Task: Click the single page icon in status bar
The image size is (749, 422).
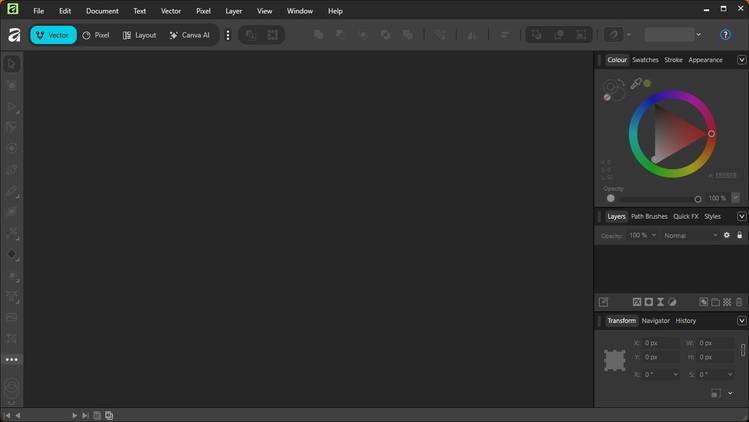Action: click(x=97, y=416)
